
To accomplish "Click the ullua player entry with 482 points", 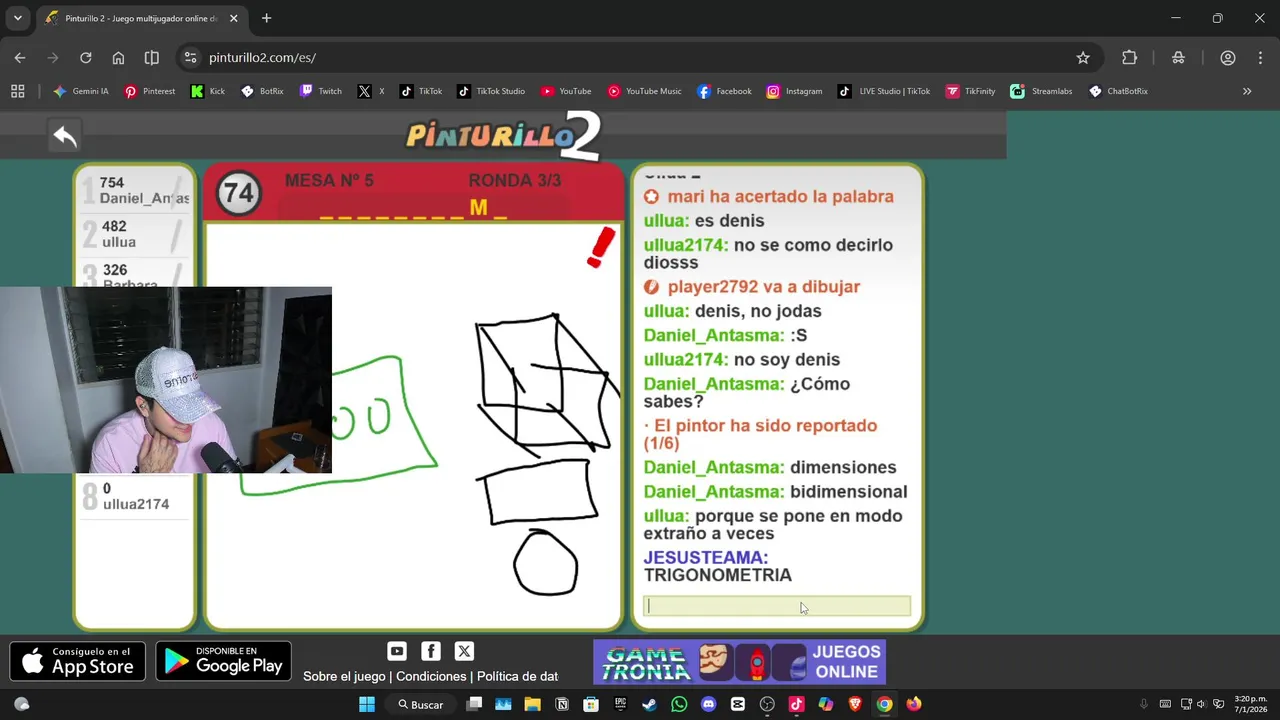I will [134, 234].
